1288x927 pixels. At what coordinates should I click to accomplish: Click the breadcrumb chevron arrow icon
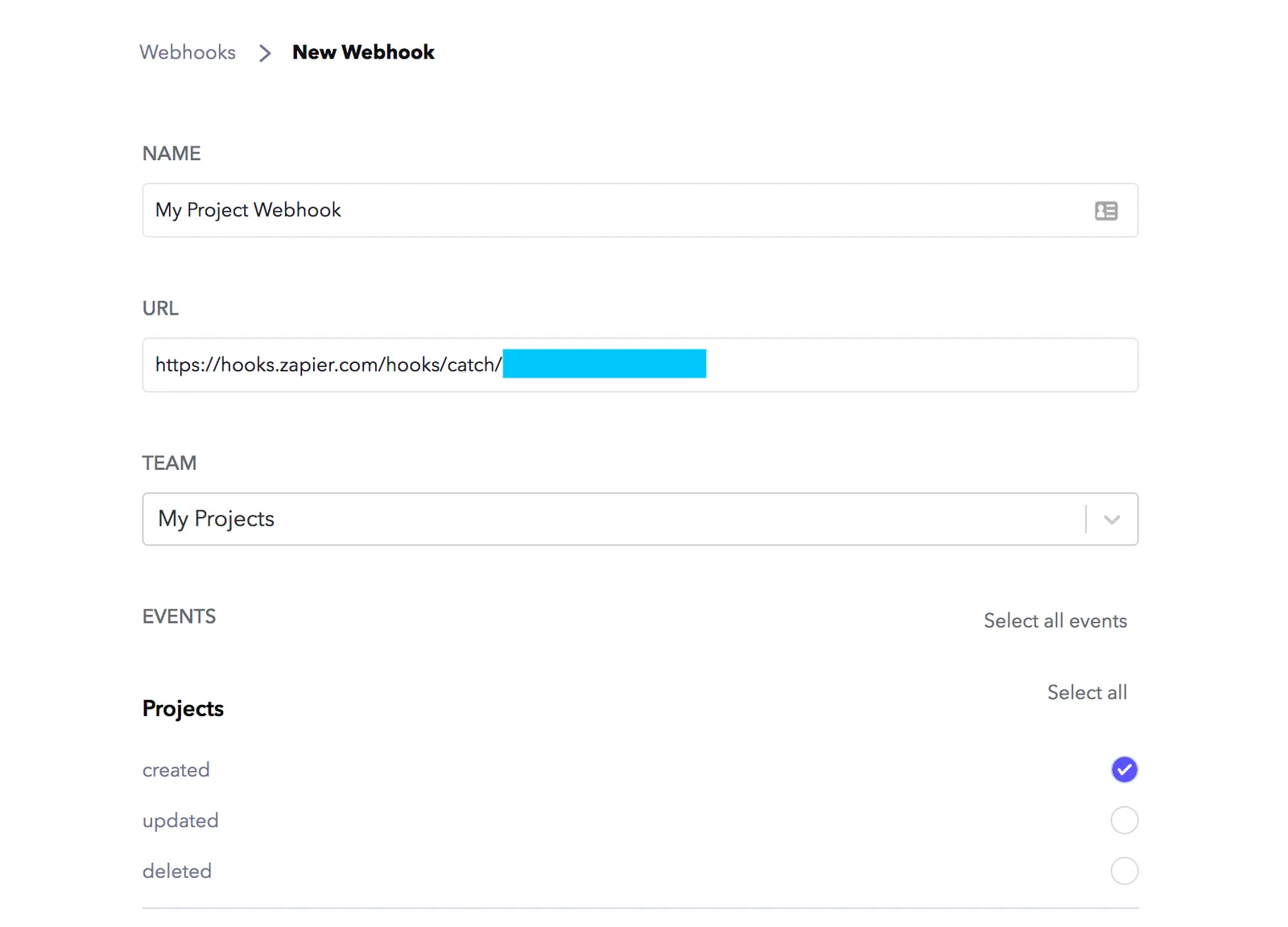pos(265,53)
